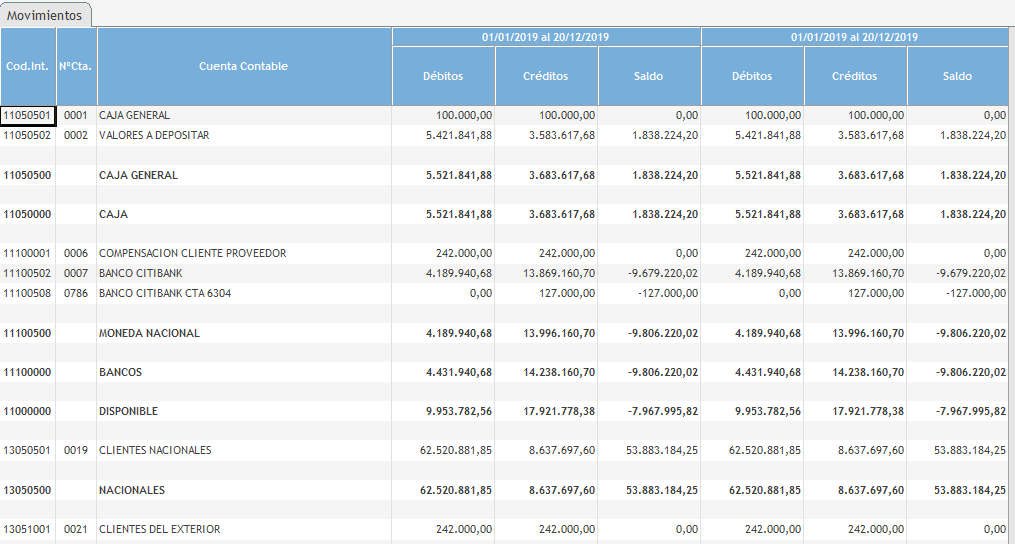Select the VALORES A DEPOSITAR account
Image resolution: width=1015 pixels, height=544 pixels.
[x=154, y=135]
